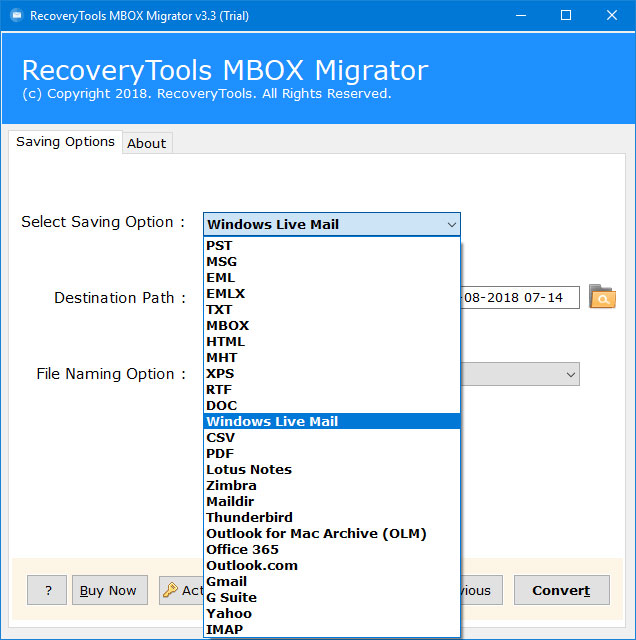Select EMLX format option
Image resolution: width=636 pixels, height=640 pixels.
click(x=332, y=293)
